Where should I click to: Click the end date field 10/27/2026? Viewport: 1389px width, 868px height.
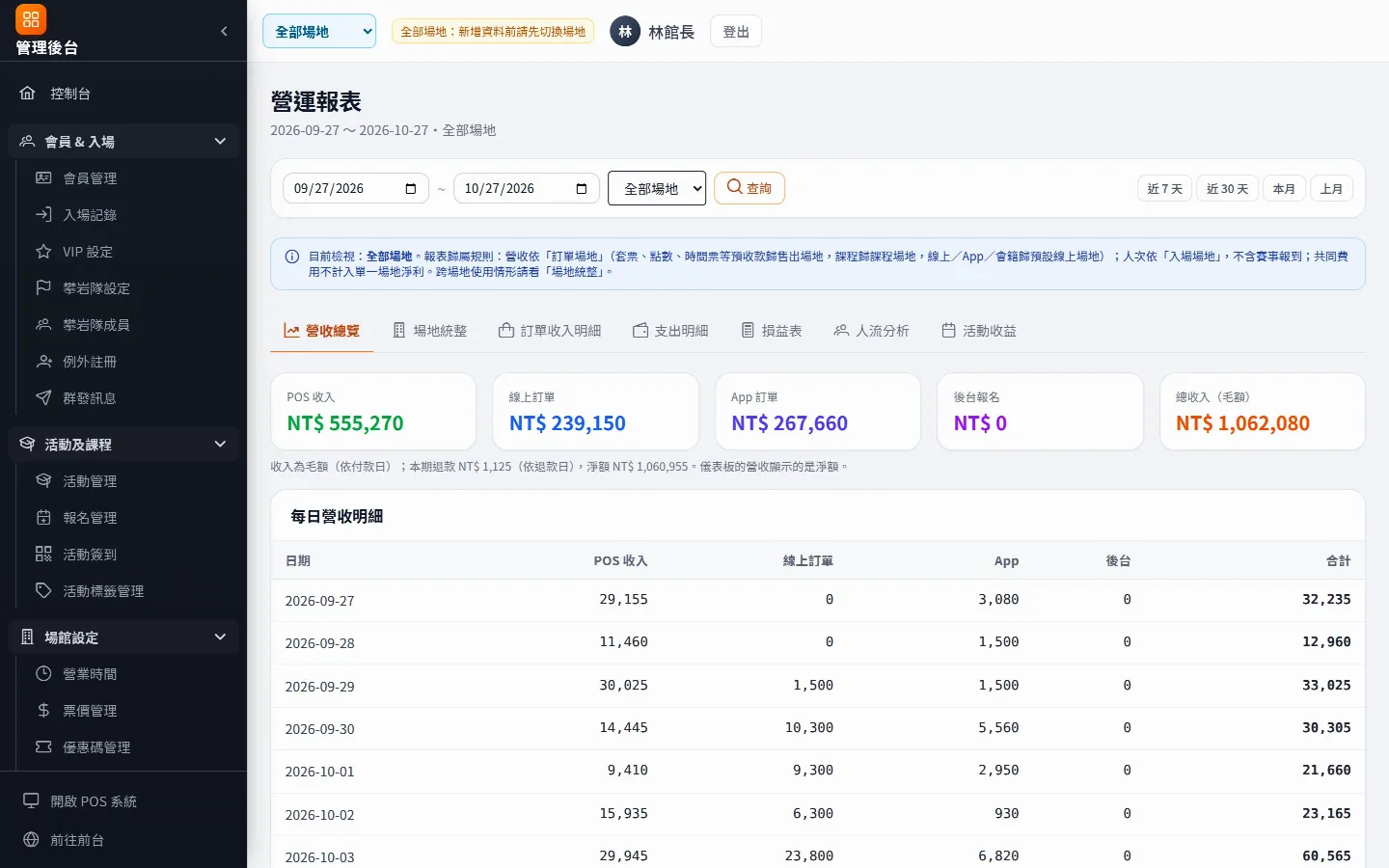(x=527, y=188)
